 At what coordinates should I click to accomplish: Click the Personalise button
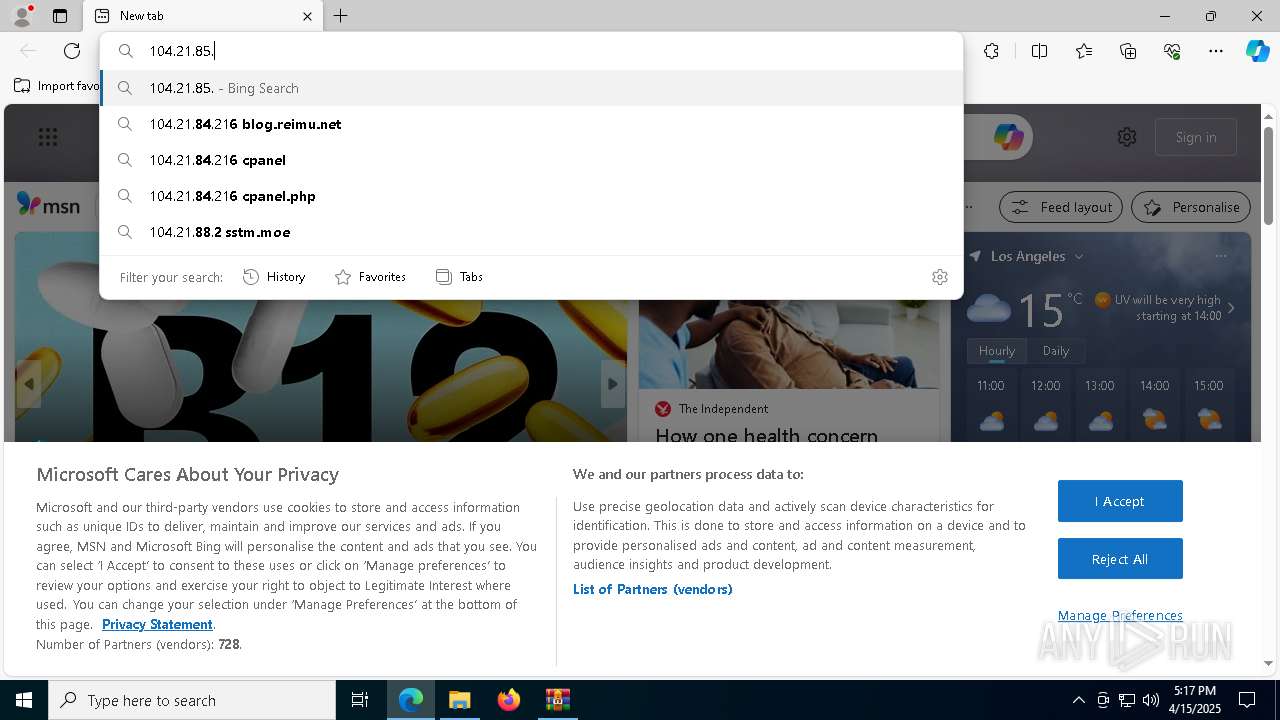pos(1191,207)
